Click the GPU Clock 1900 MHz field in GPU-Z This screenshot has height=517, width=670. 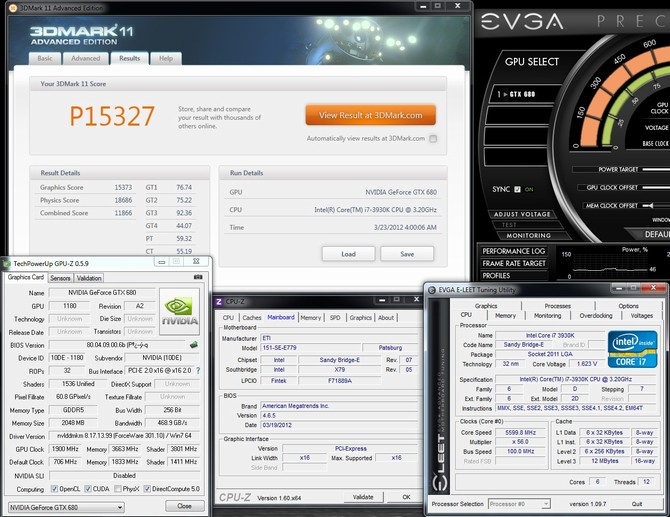65,449
